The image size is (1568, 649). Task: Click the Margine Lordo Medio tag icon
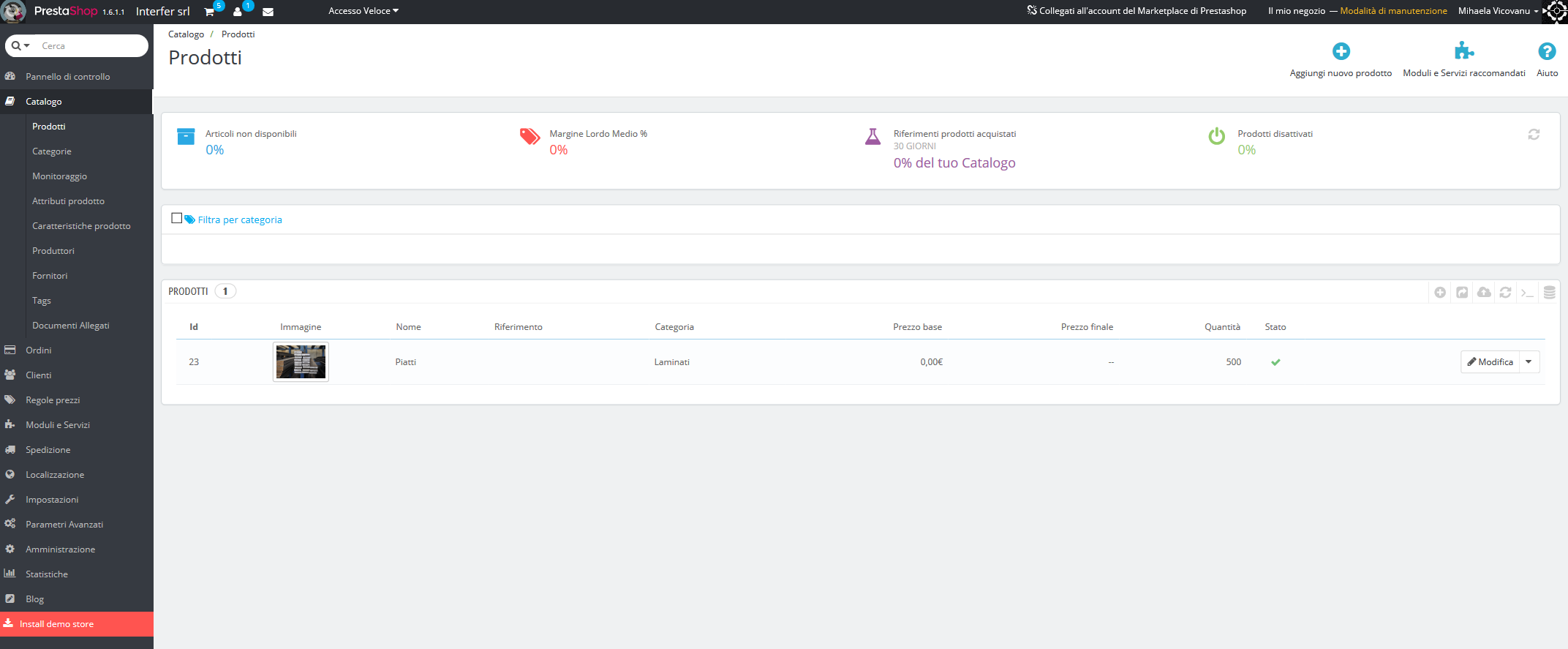(x=529, y=137)
